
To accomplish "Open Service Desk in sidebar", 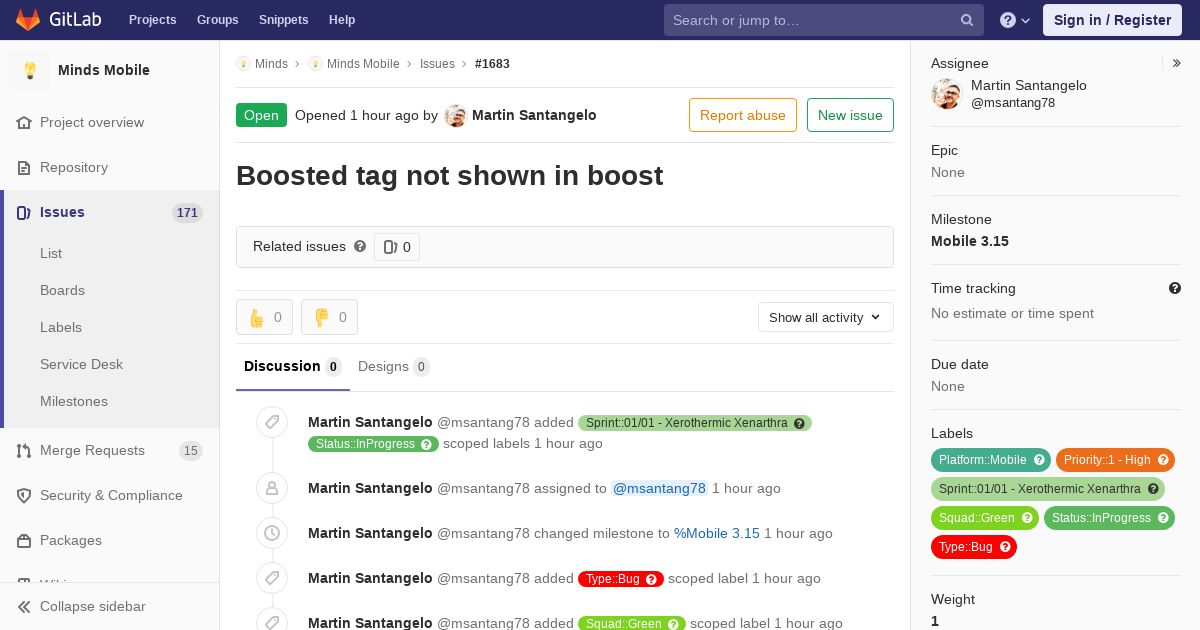I will click(81, 364).
